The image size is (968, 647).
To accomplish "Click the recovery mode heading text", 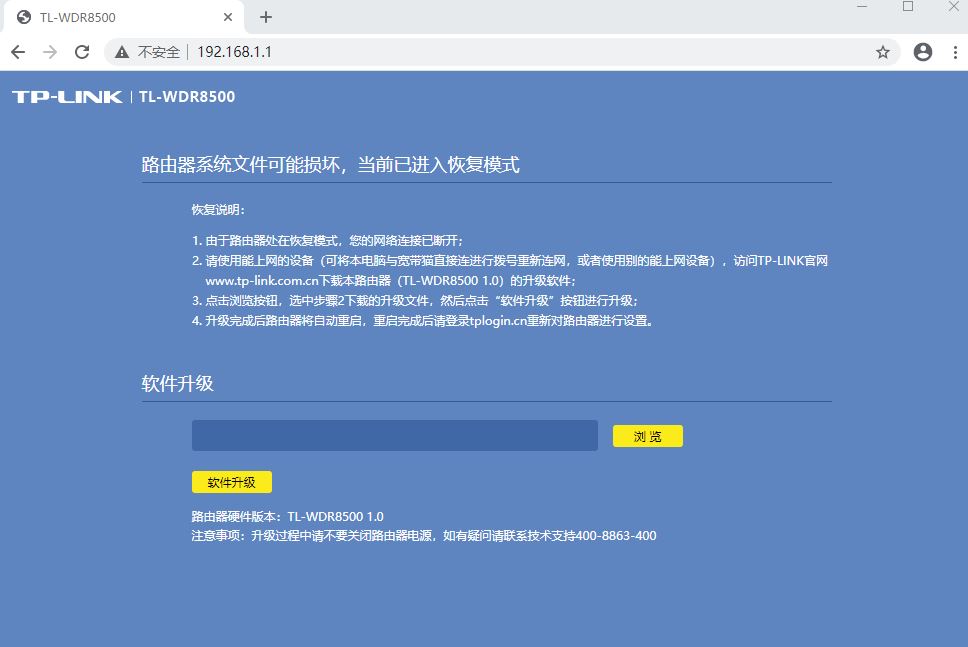I will [330, 165].
